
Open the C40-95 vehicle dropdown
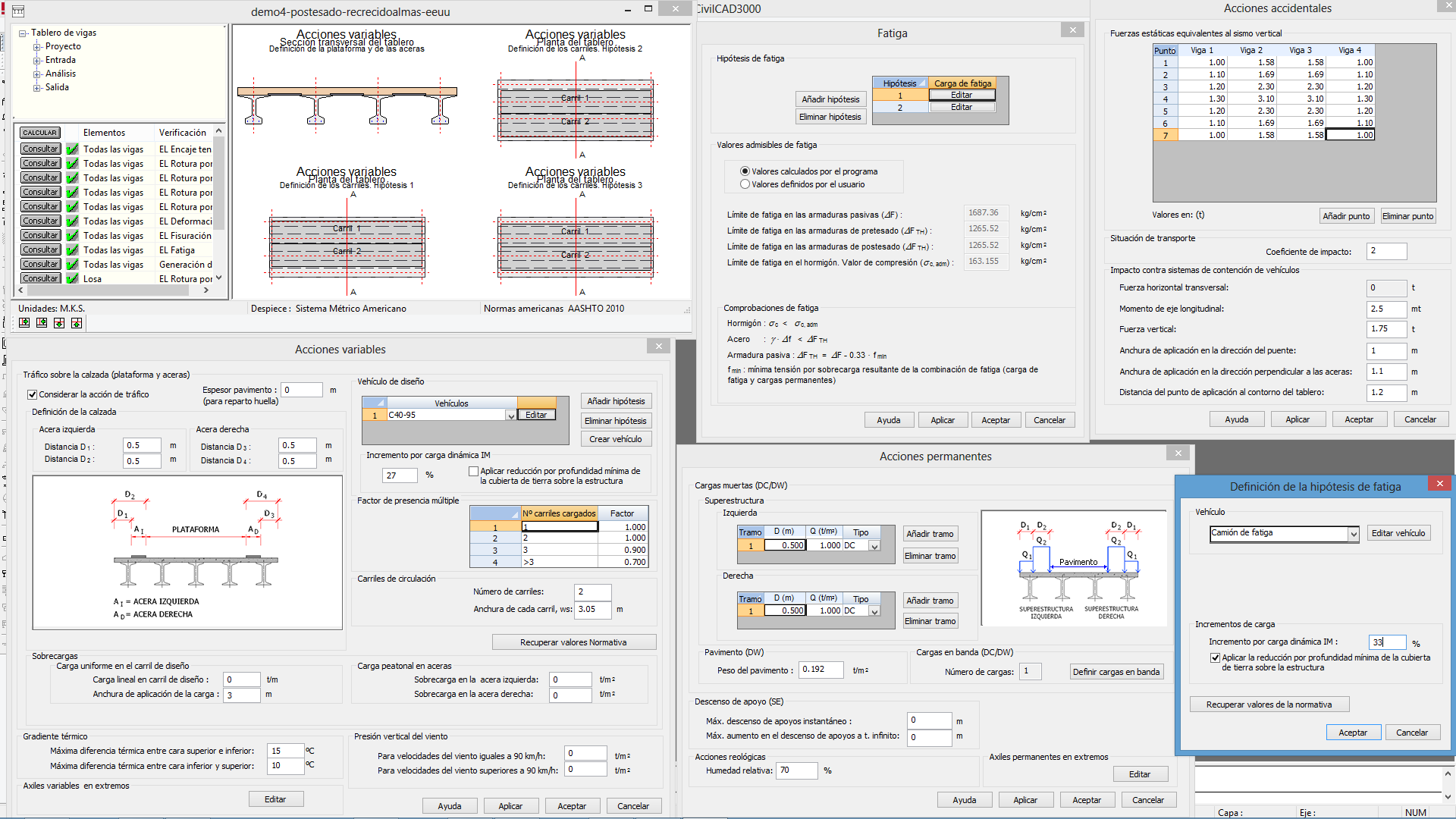click(x=510, y=416)
